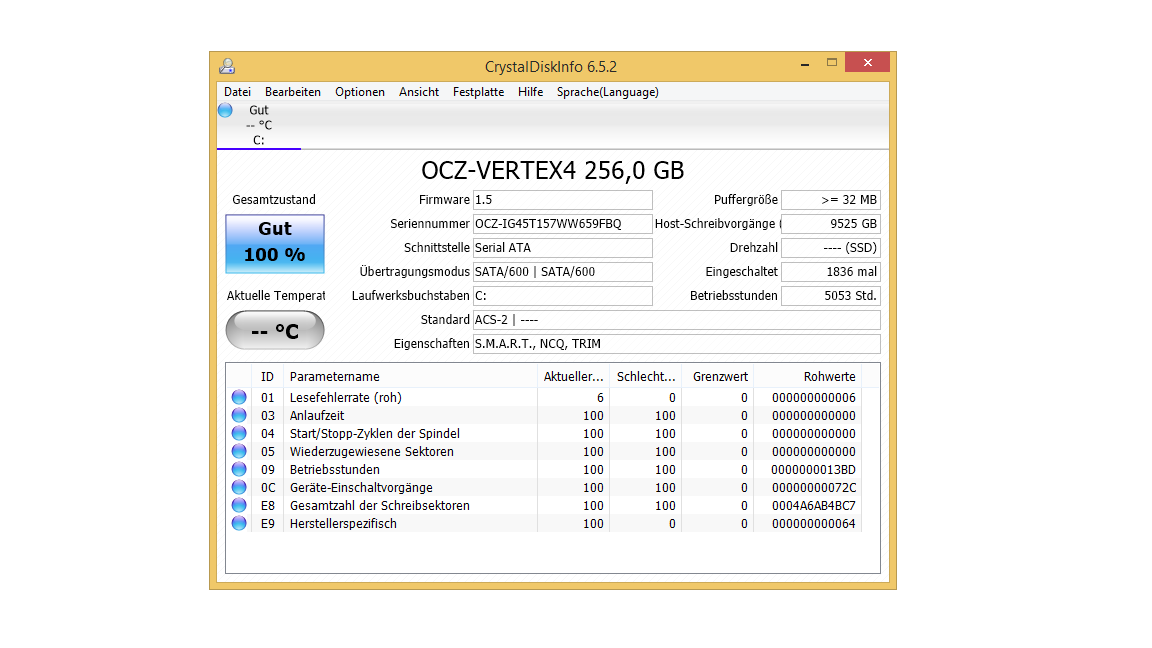Click the Gesamtzustand label
The width and height of the screenshot is (1152, 648).
pyautogui.click(x=274, y=200)
